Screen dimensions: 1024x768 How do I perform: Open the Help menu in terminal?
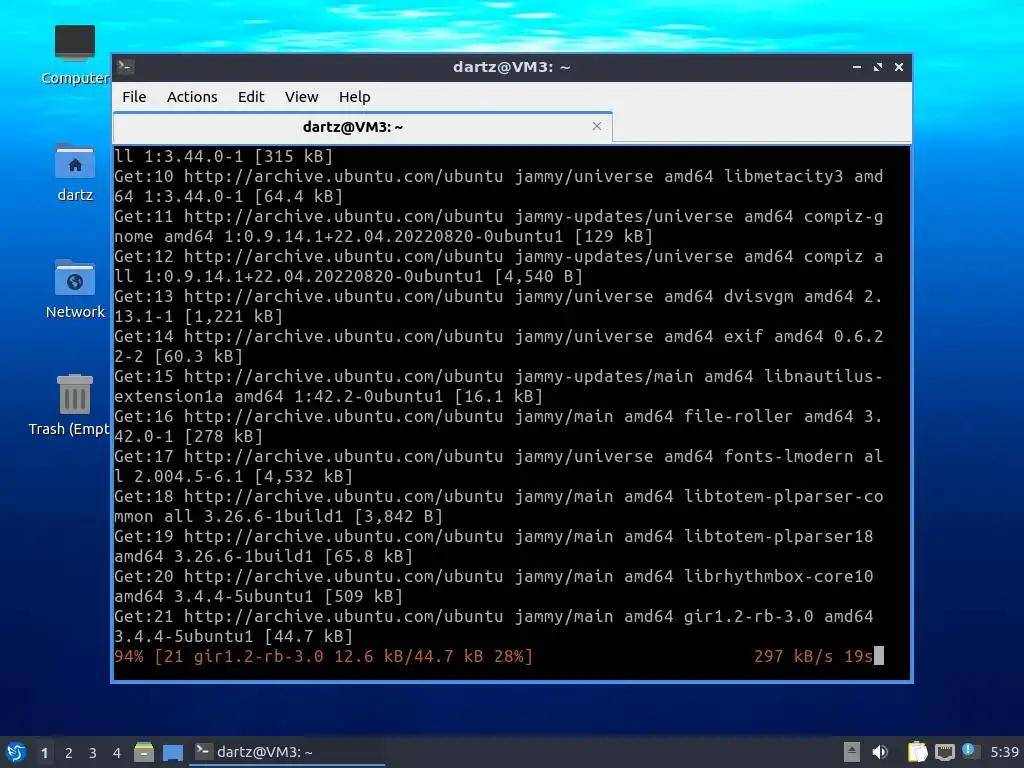(355, 97)
